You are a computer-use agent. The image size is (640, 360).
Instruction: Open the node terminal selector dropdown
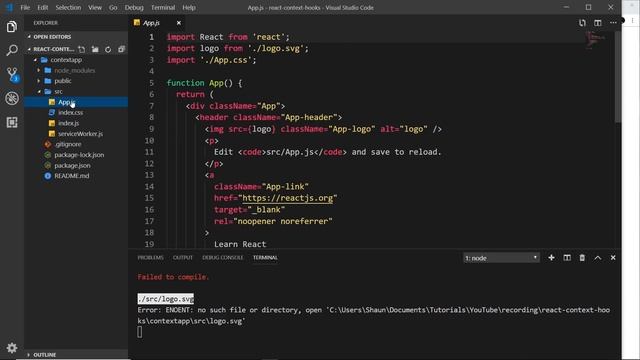tap(501, 258)
